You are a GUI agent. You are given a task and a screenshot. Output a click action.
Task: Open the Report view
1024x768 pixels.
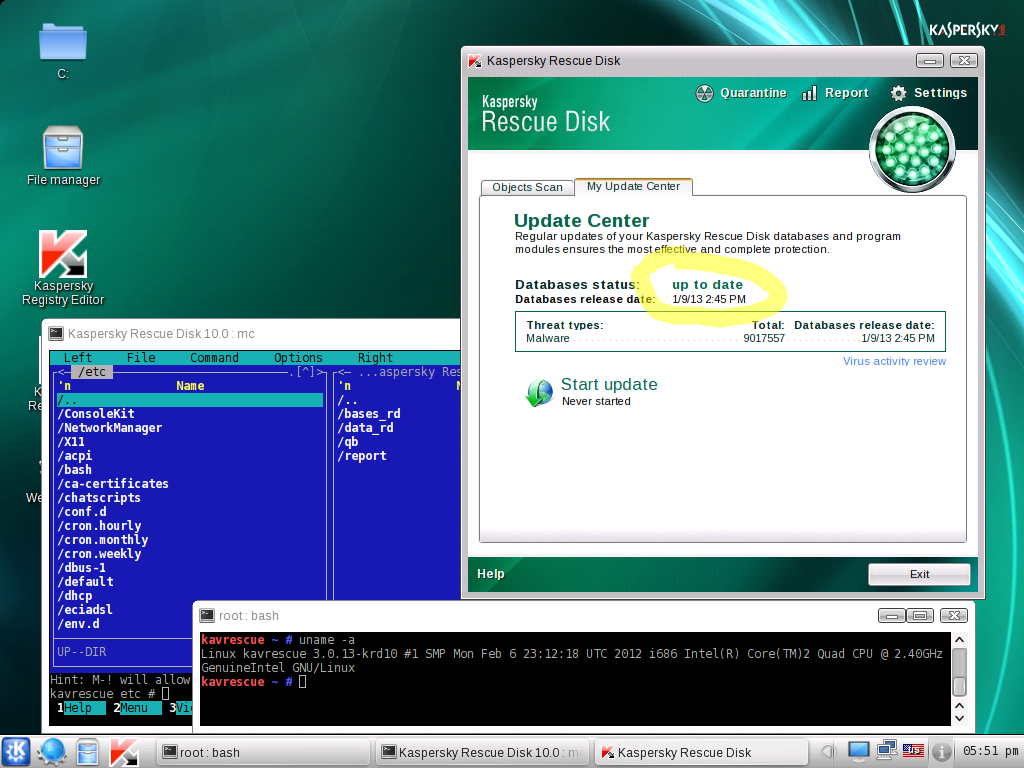tap(835, 93)
